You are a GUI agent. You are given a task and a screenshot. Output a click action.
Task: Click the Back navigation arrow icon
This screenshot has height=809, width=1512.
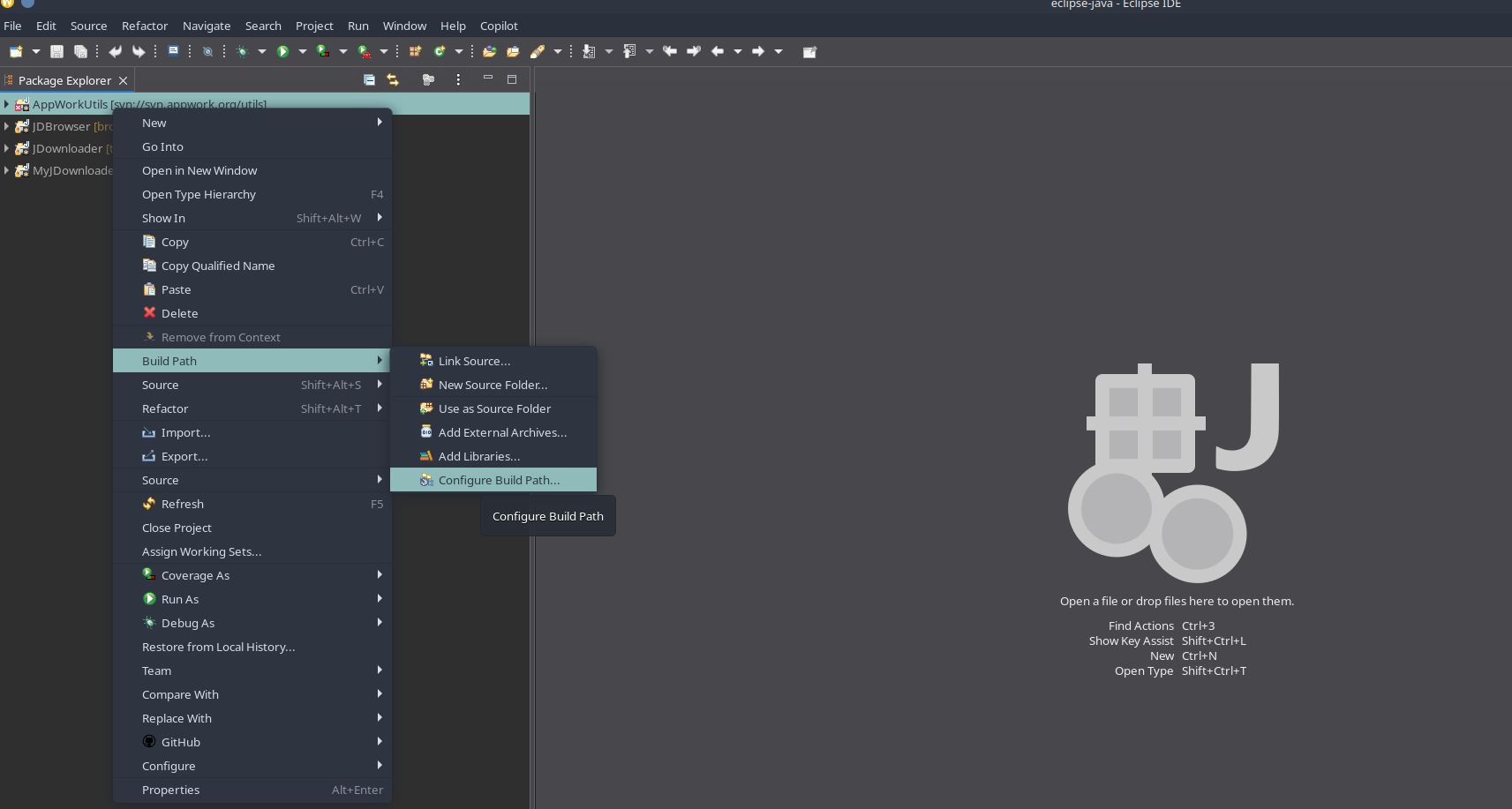718,51
